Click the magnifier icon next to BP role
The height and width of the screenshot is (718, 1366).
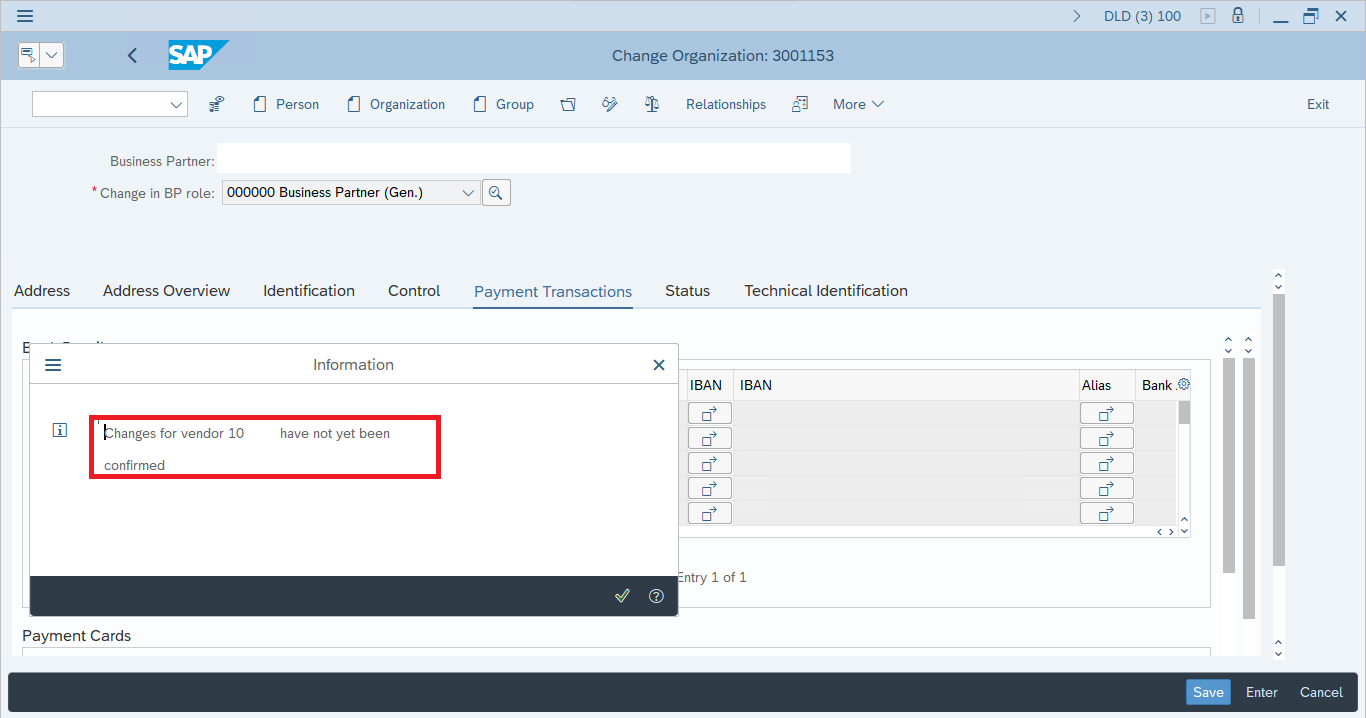tap(496, 192)
